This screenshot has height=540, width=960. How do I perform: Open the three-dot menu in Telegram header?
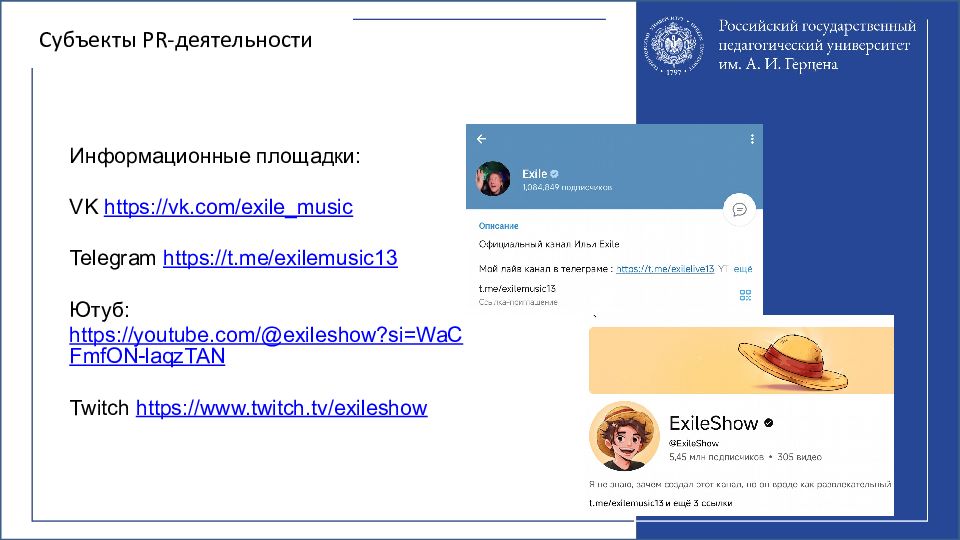click(752, 139)
